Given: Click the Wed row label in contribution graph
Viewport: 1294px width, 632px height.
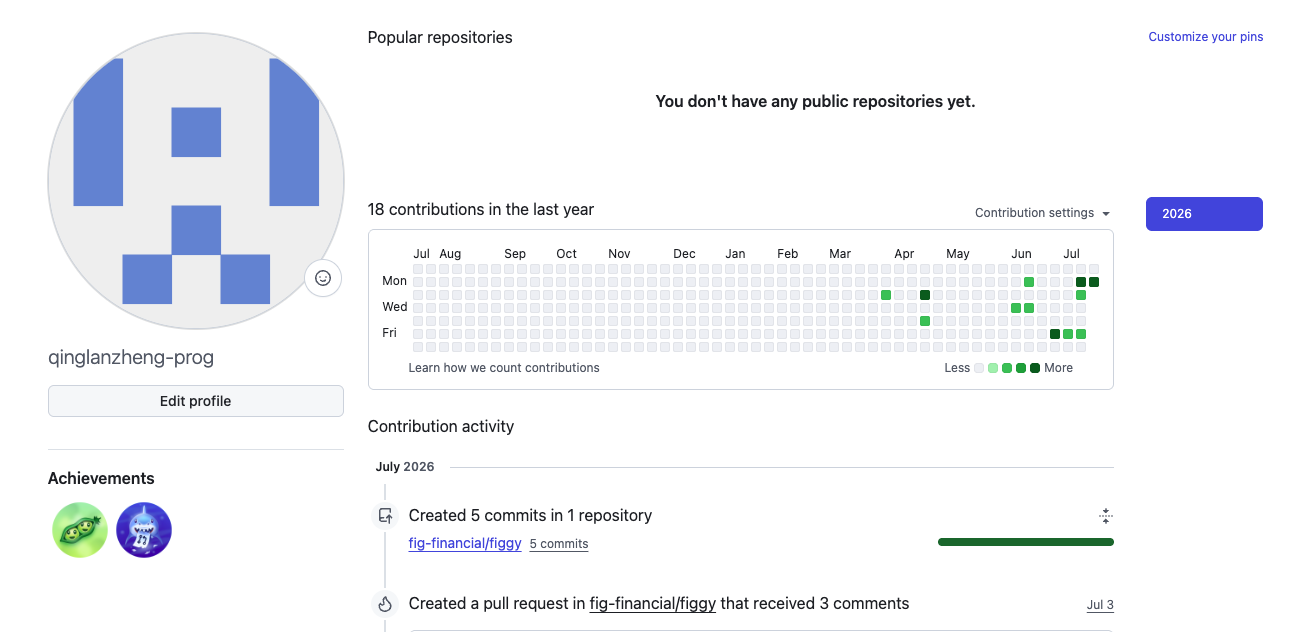Looking at the screenshot, I should coord(394,307).
